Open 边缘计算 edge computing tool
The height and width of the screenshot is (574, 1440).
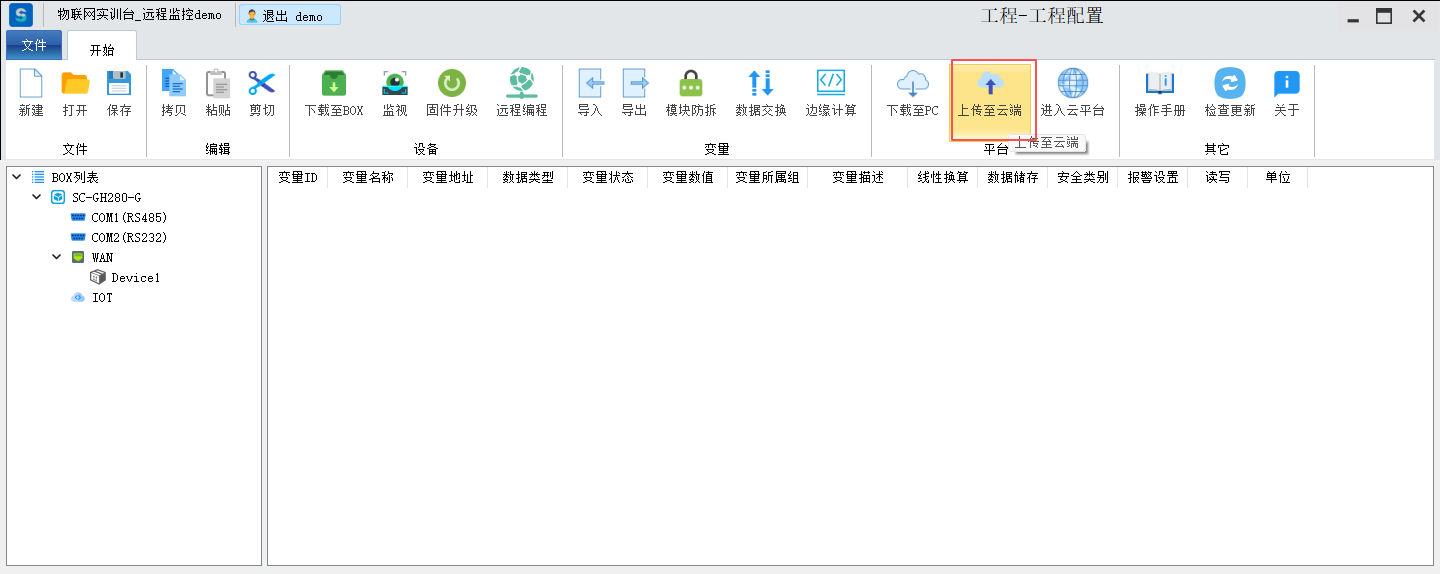click(831, 84)
